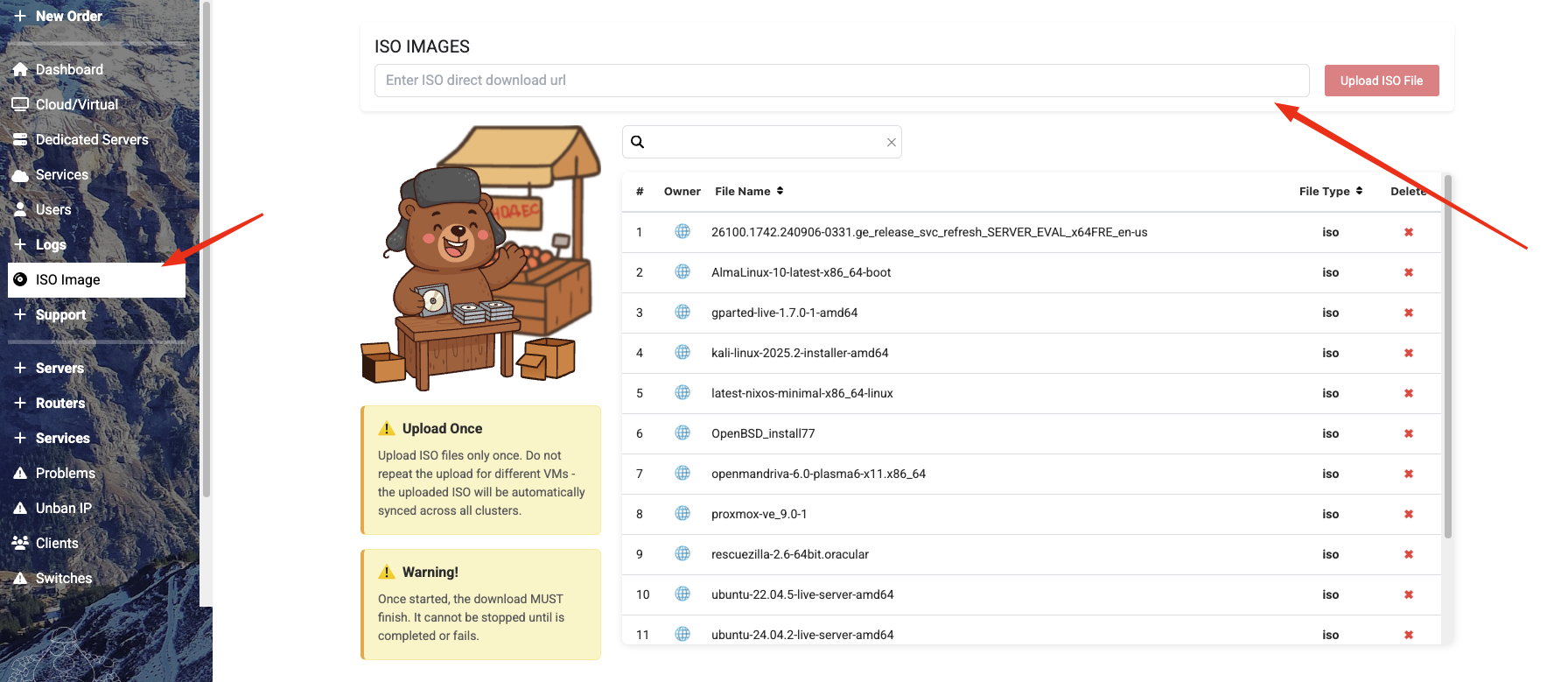This screenshot has height=682, width=1568.
Task: Click the red X for proxmox-ve_9.0-1
Action: pos(1408,514)
